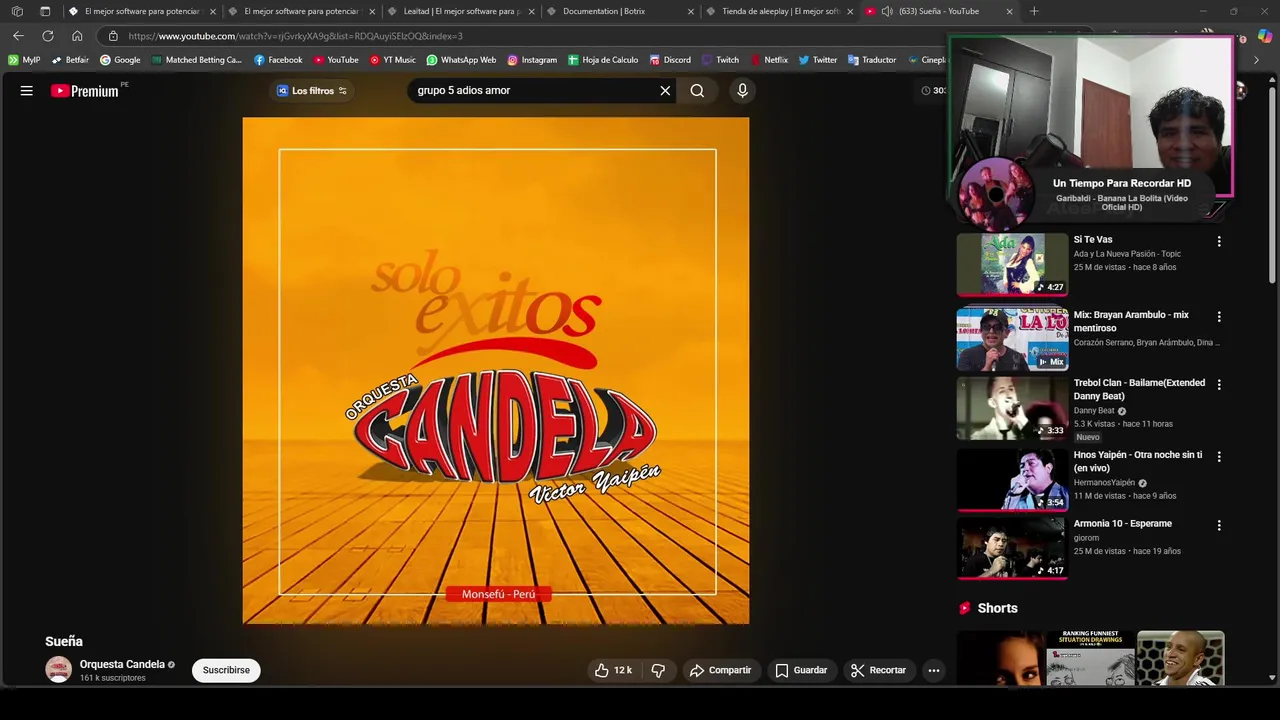Play the Bryan Arambulo mix thumbnail
The height and width of the screenshot is (720, 1280).
click(1012, 339)
